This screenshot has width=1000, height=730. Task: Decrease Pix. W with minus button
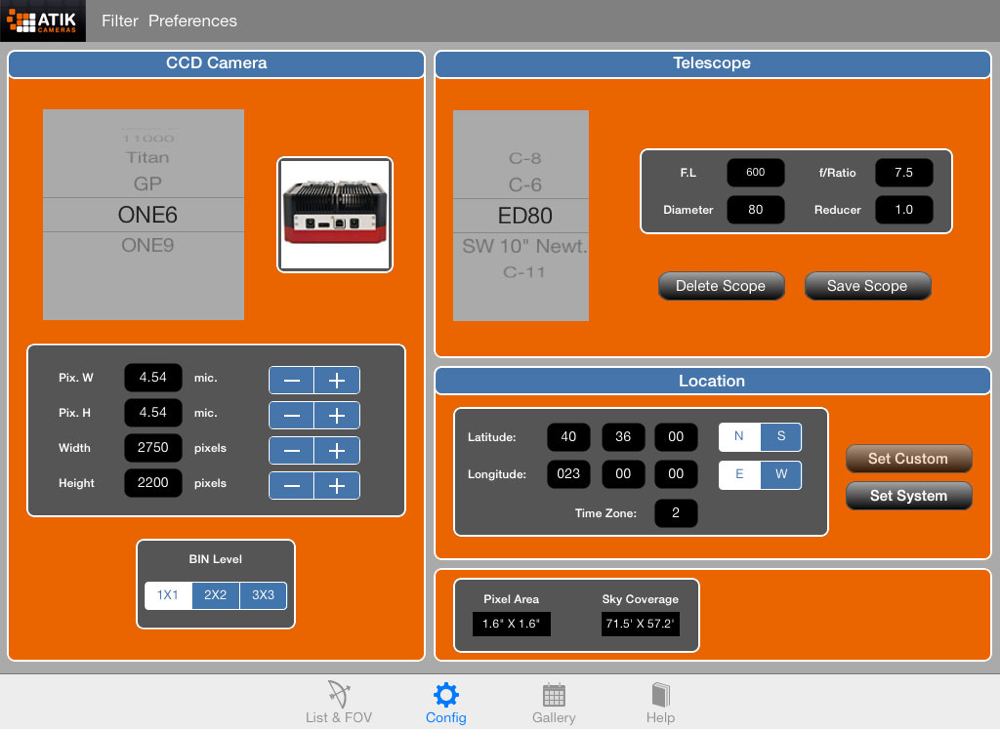[291, 381]
